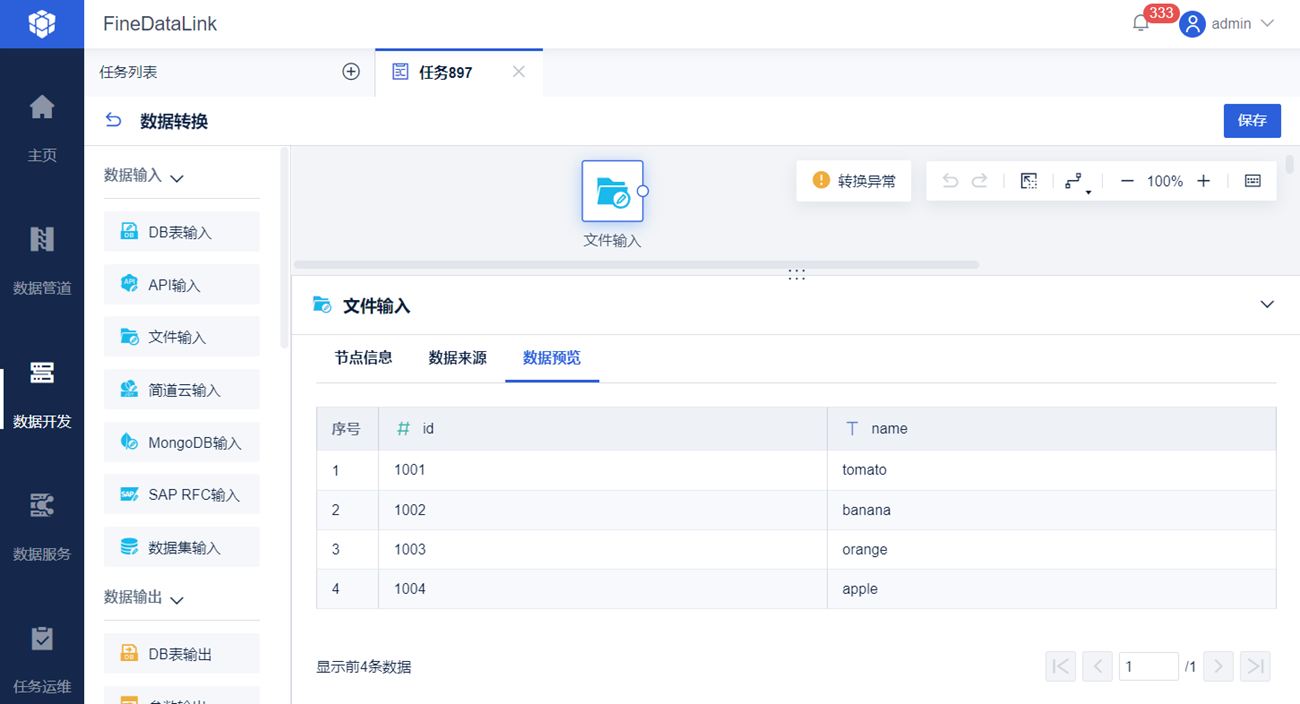Click the admin user avatar icon
The height and width of the screenshot is (704, 1300).
click(x=1191, y=23)
